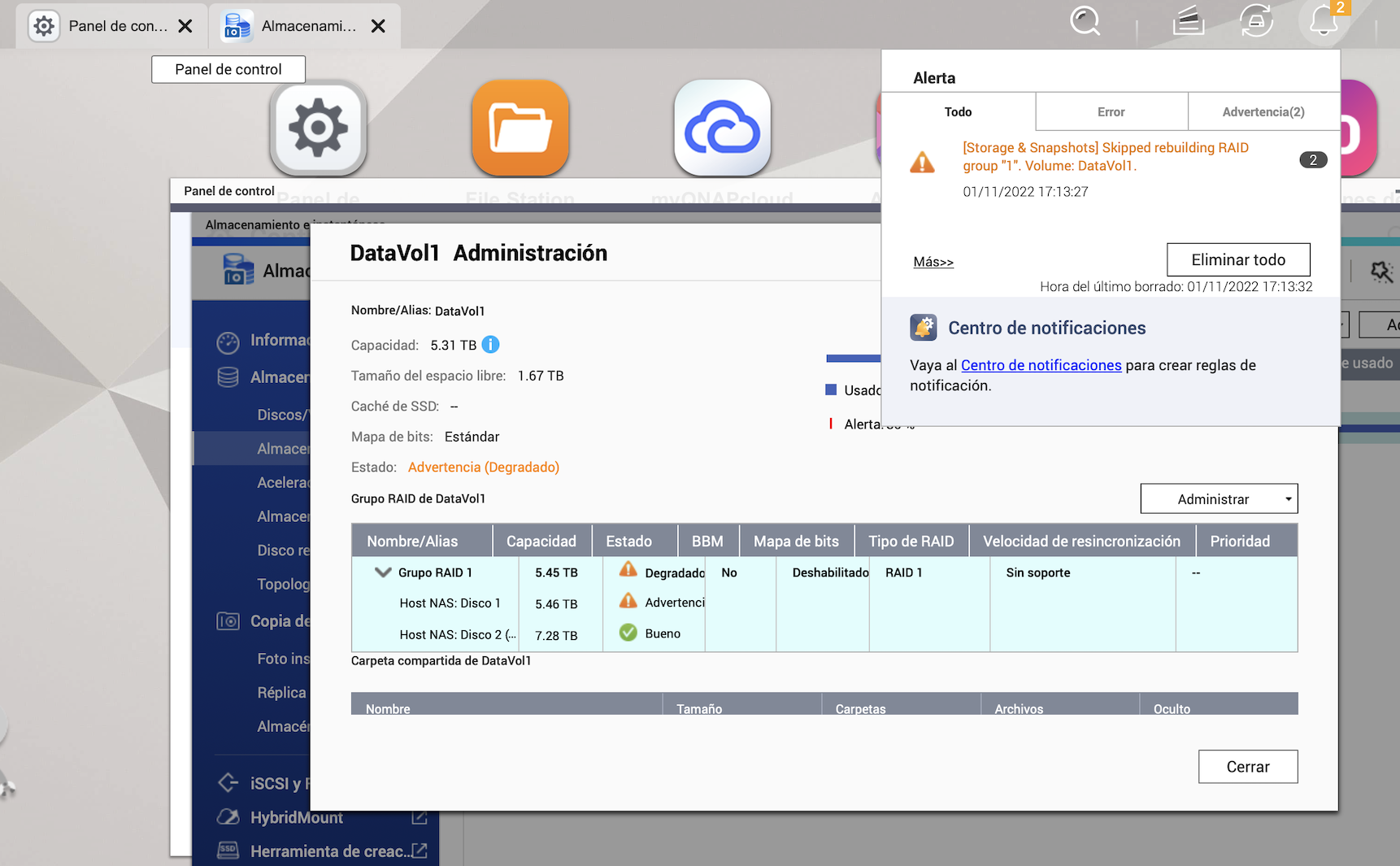Open external devices stack icon in top bar
This screenshot has height=866, width=1400.
1188,21
